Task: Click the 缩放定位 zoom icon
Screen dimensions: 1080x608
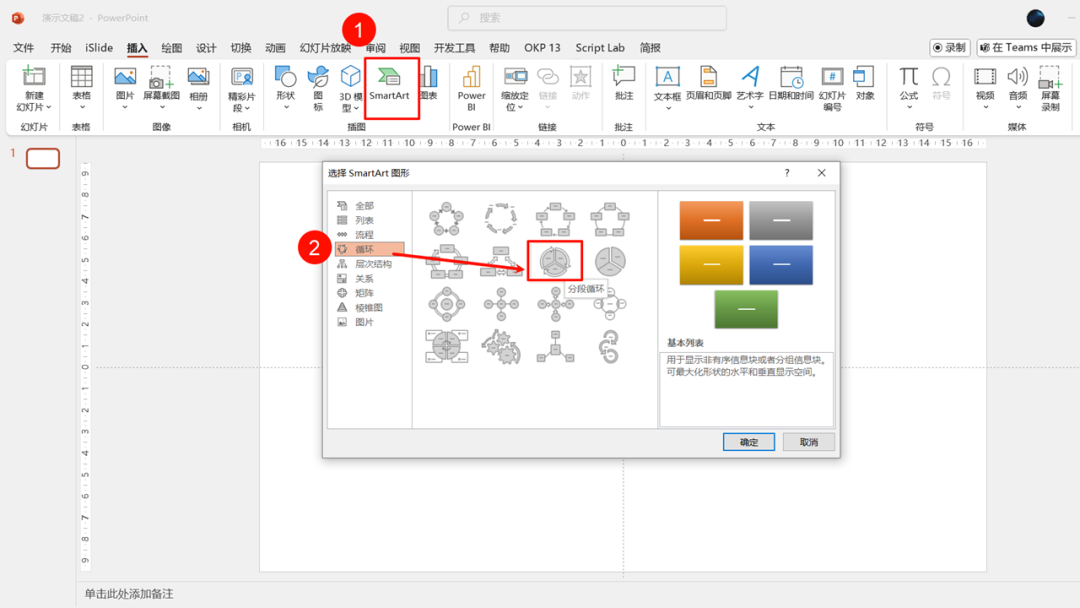Action: point(515,76)
